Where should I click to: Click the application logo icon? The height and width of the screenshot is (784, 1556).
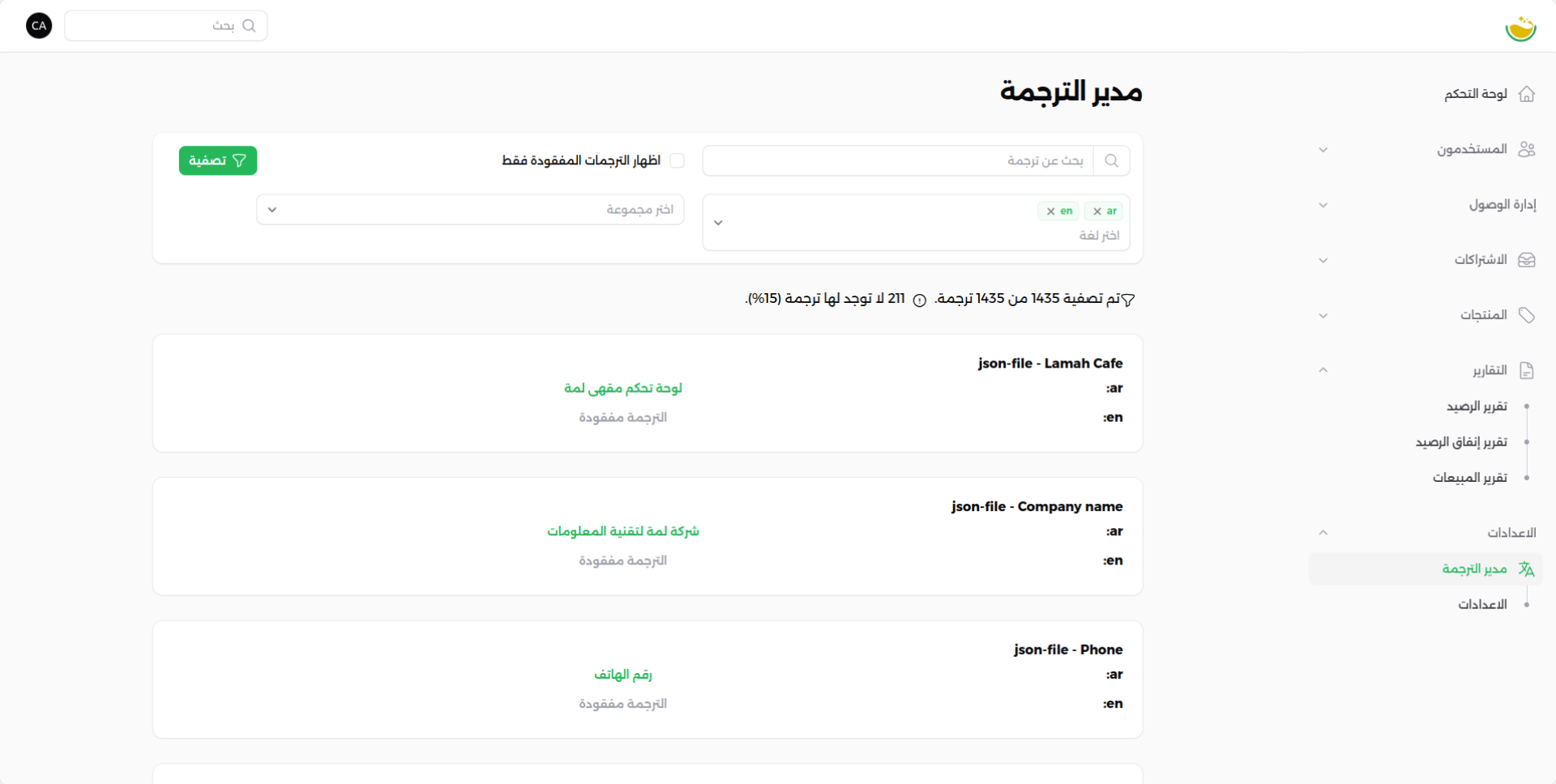click(1520, 28)
